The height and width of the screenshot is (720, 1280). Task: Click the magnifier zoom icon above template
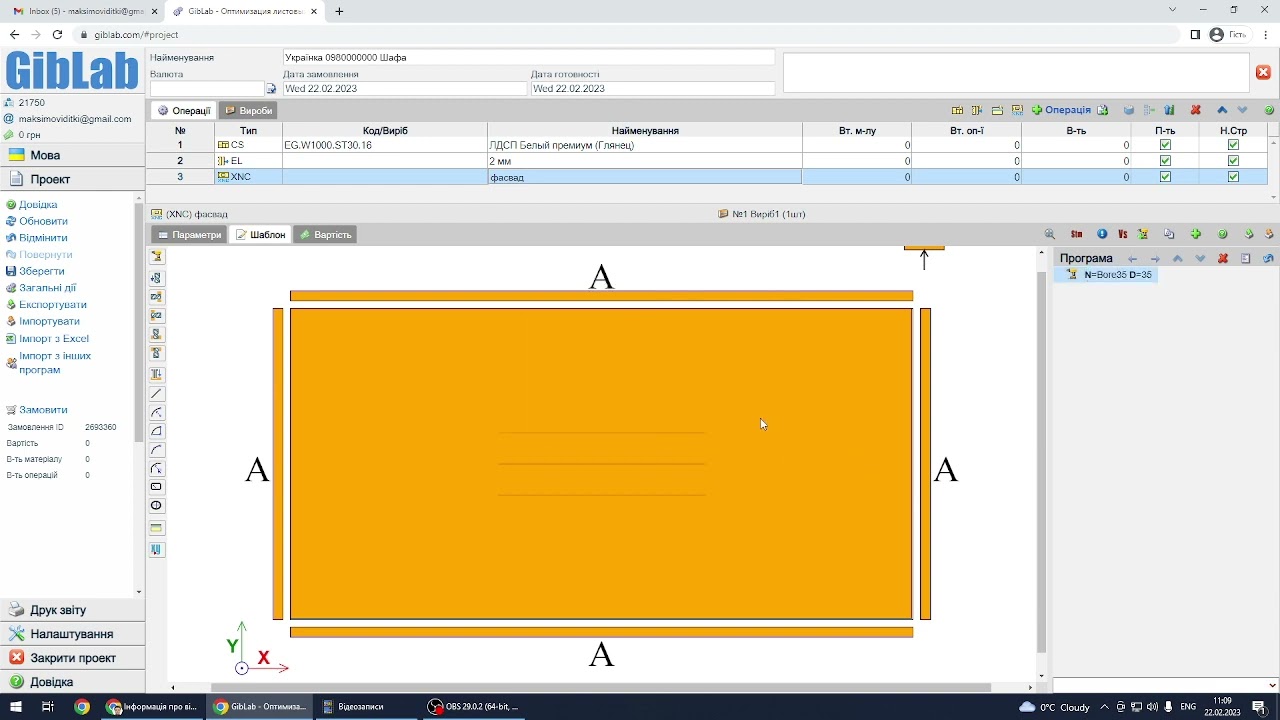click(1050, 234)
